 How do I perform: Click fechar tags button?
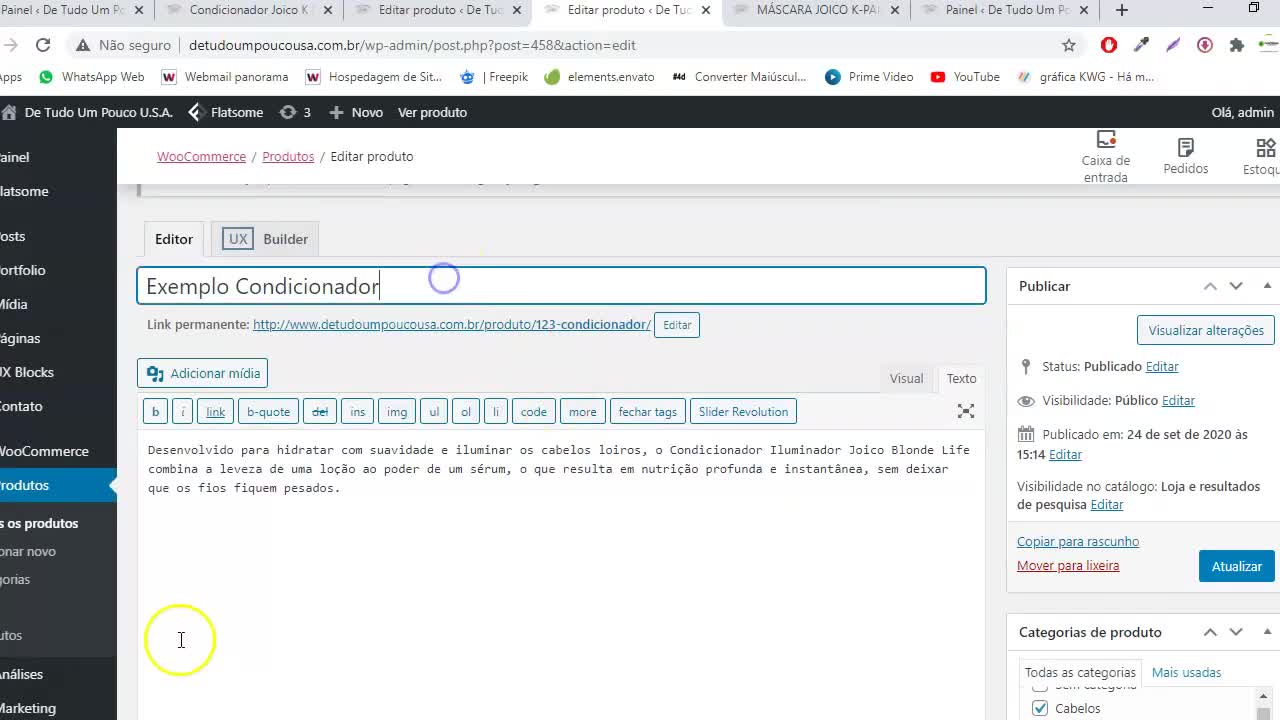(x=648, y=411)
